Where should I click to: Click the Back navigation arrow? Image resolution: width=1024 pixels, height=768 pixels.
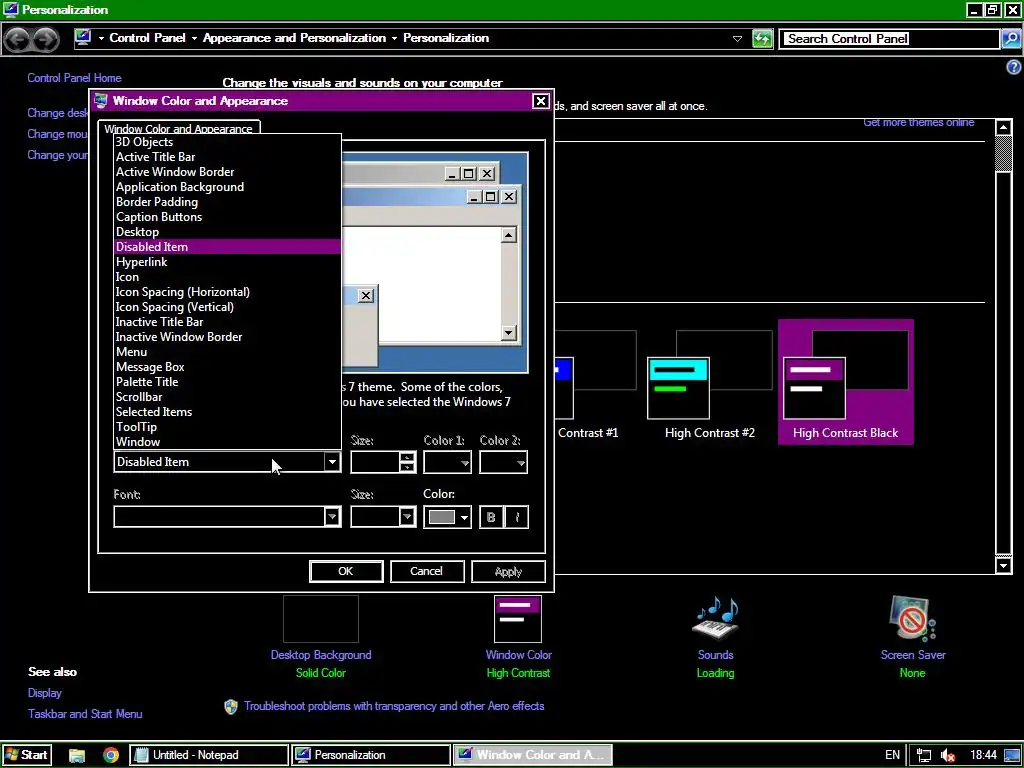pyautogui.click(x=18, y=39)
